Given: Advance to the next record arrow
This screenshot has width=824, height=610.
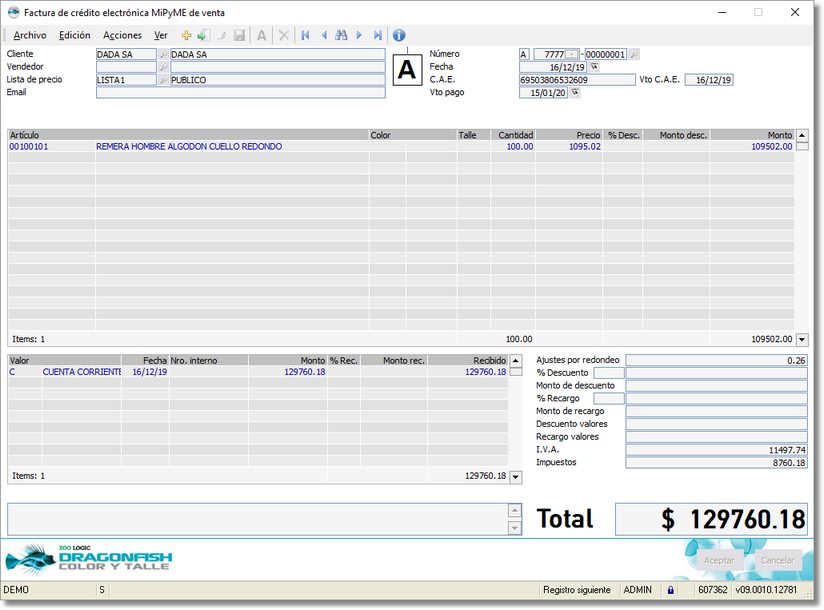Looking at the screenshot, I should click(359, 35).
